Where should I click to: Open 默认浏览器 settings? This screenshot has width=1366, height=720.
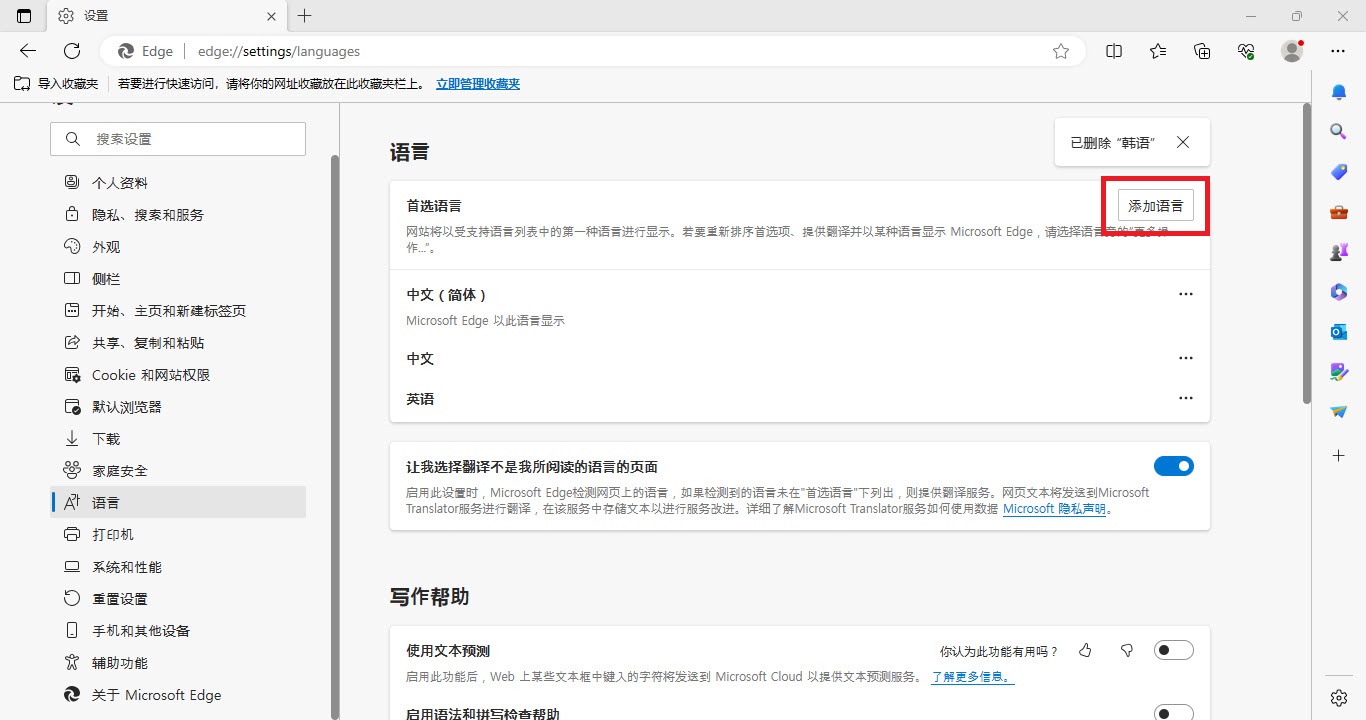(x=178, y=407)
